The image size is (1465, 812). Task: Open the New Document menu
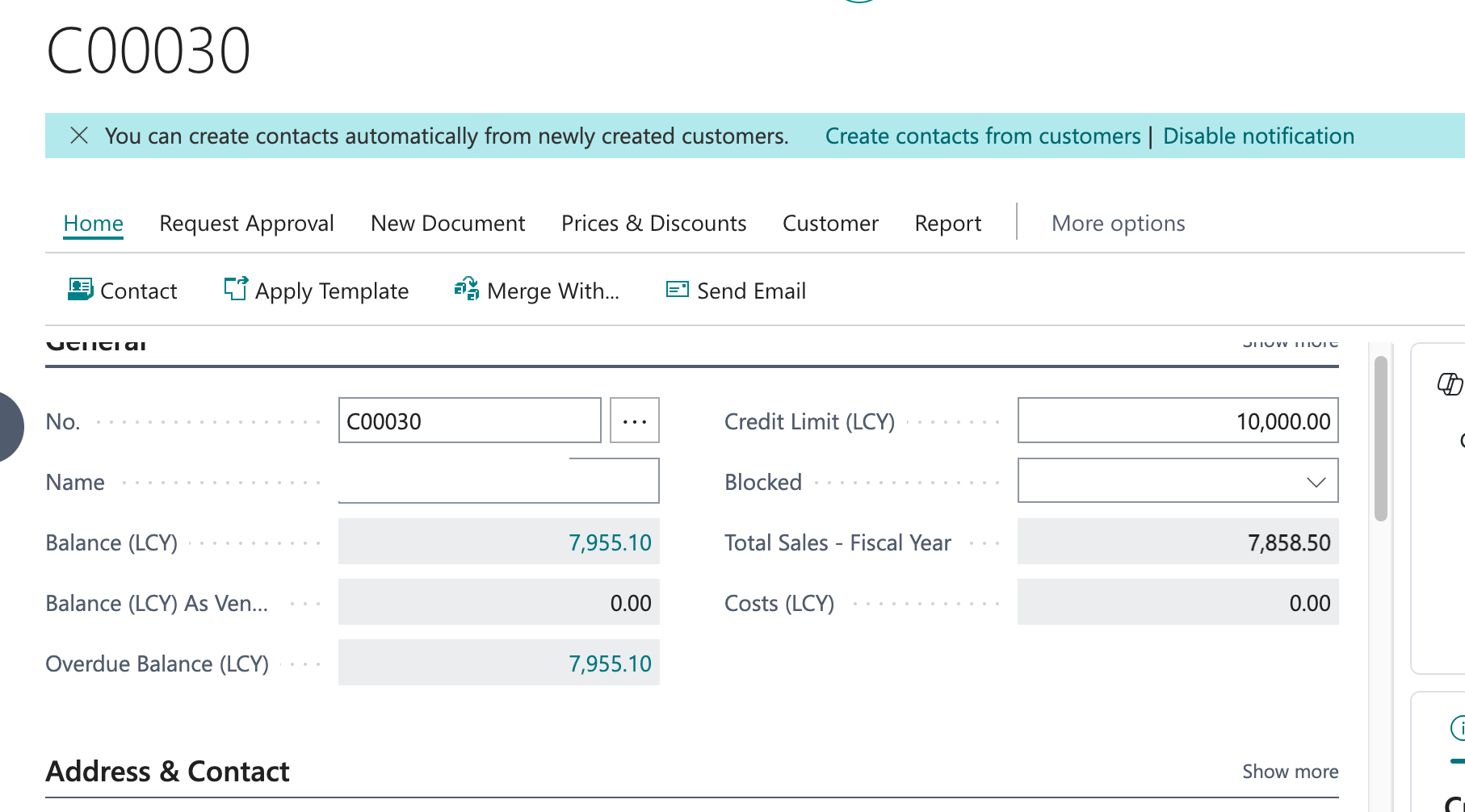coord(447,224)
